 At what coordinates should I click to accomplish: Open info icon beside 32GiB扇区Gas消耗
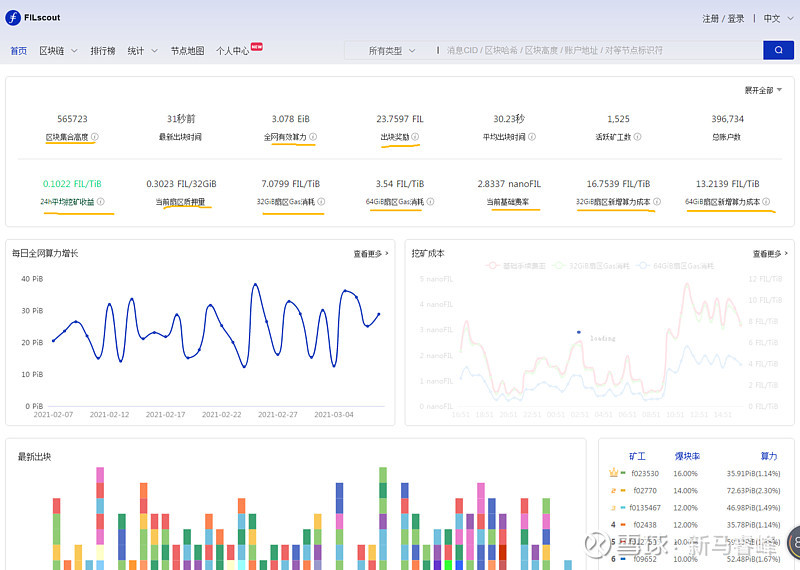click(321, 202)
